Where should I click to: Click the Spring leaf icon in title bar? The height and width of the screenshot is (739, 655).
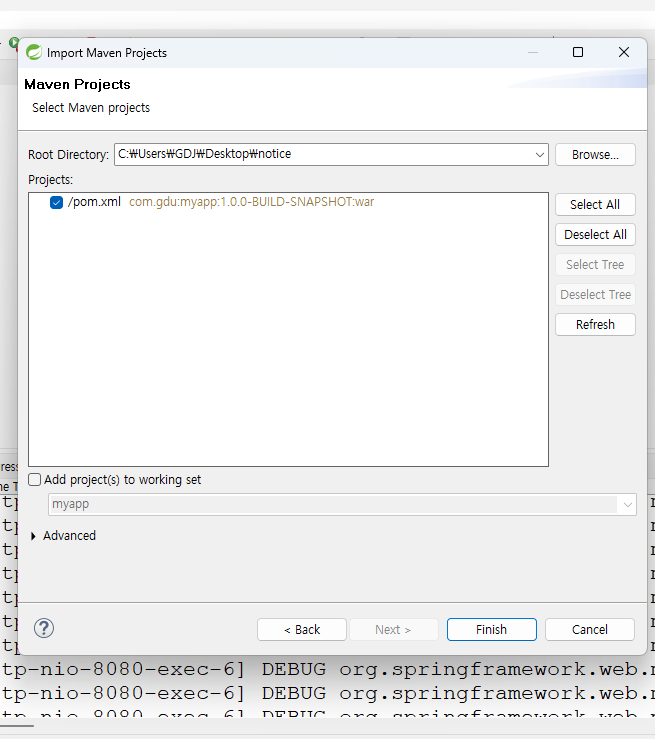pos(34,52)
